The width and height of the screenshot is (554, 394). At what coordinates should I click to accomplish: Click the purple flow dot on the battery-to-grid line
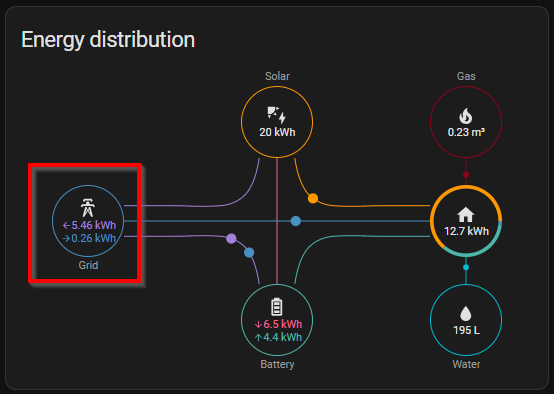click(x=231, y=239)
